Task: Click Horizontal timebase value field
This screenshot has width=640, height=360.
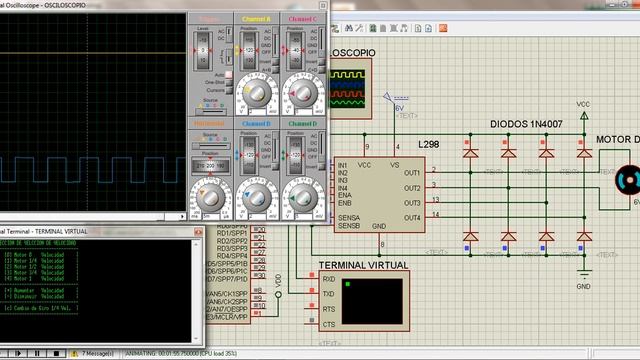Action: coord(211,216)
